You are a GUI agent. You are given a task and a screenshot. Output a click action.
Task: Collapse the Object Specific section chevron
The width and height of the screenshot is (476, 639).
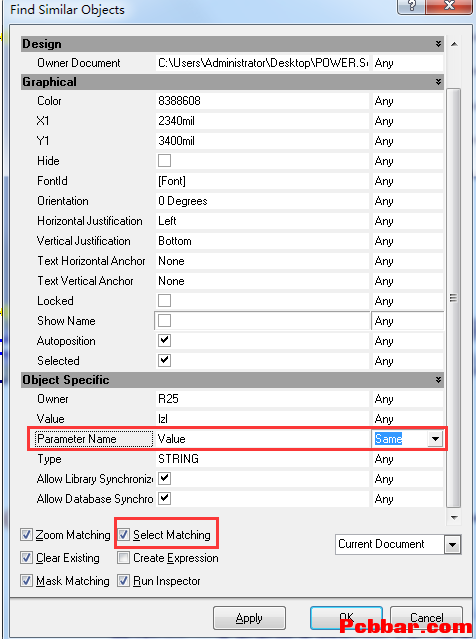438,380
